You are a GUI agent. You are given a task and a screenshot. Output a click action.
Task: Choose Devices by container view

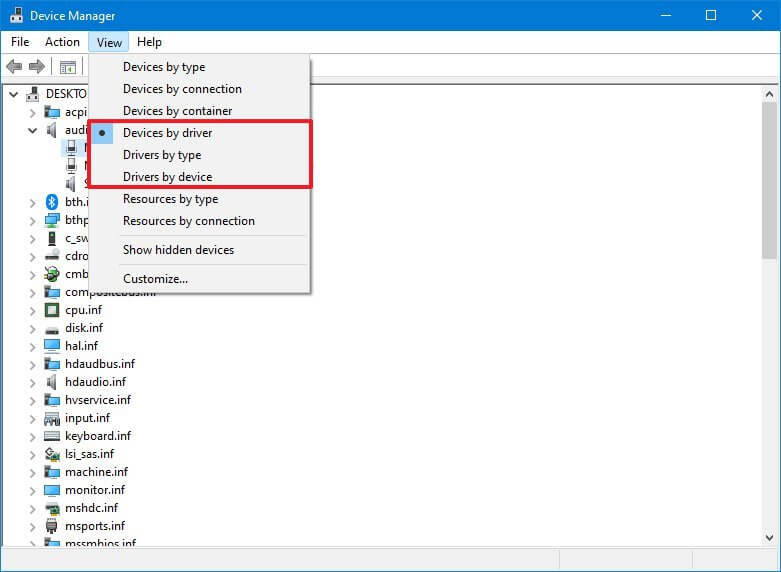click(199, 111)
